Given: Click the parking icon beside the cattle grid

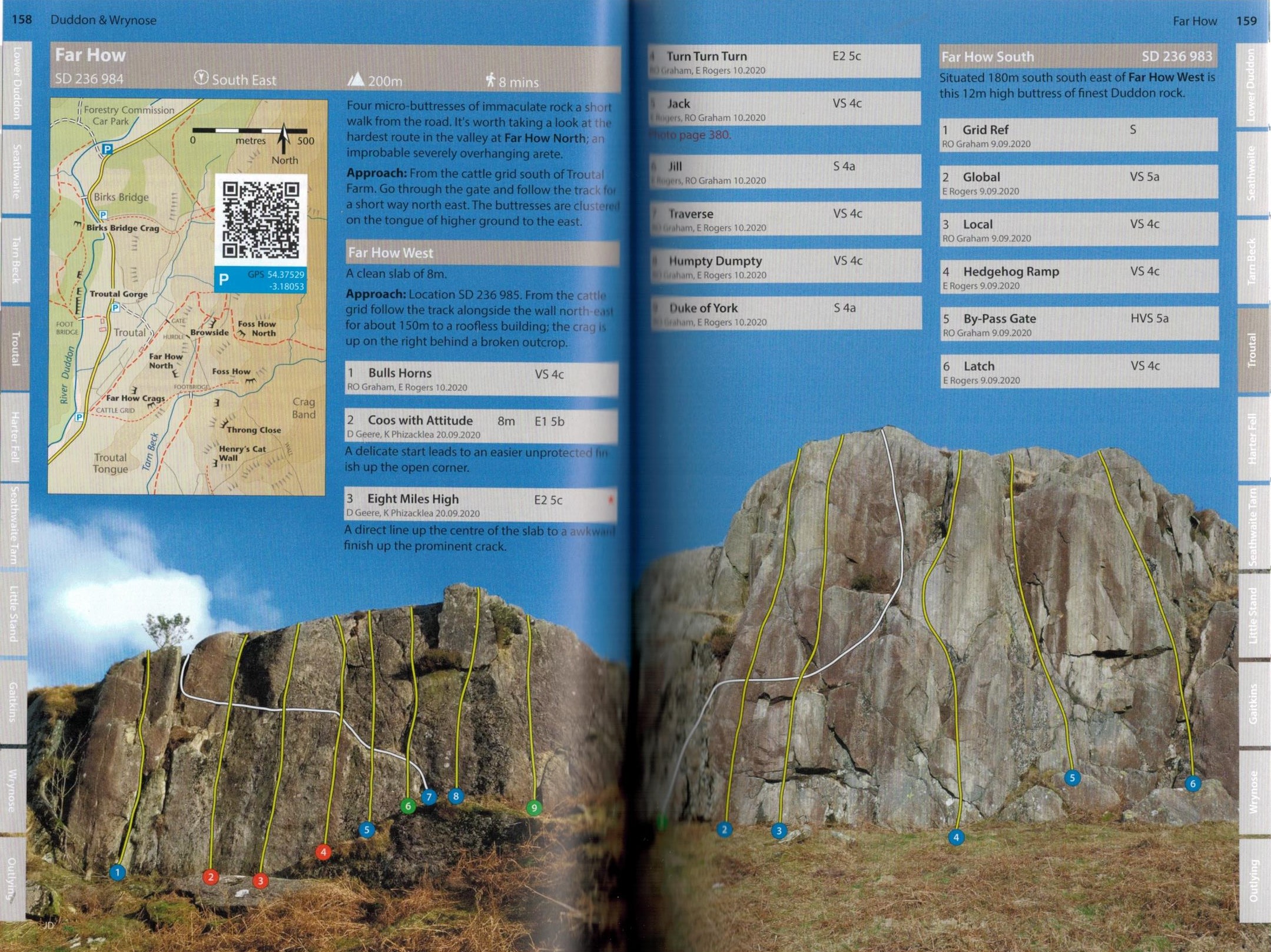Looking at the screenshot, I should [79, 417].
